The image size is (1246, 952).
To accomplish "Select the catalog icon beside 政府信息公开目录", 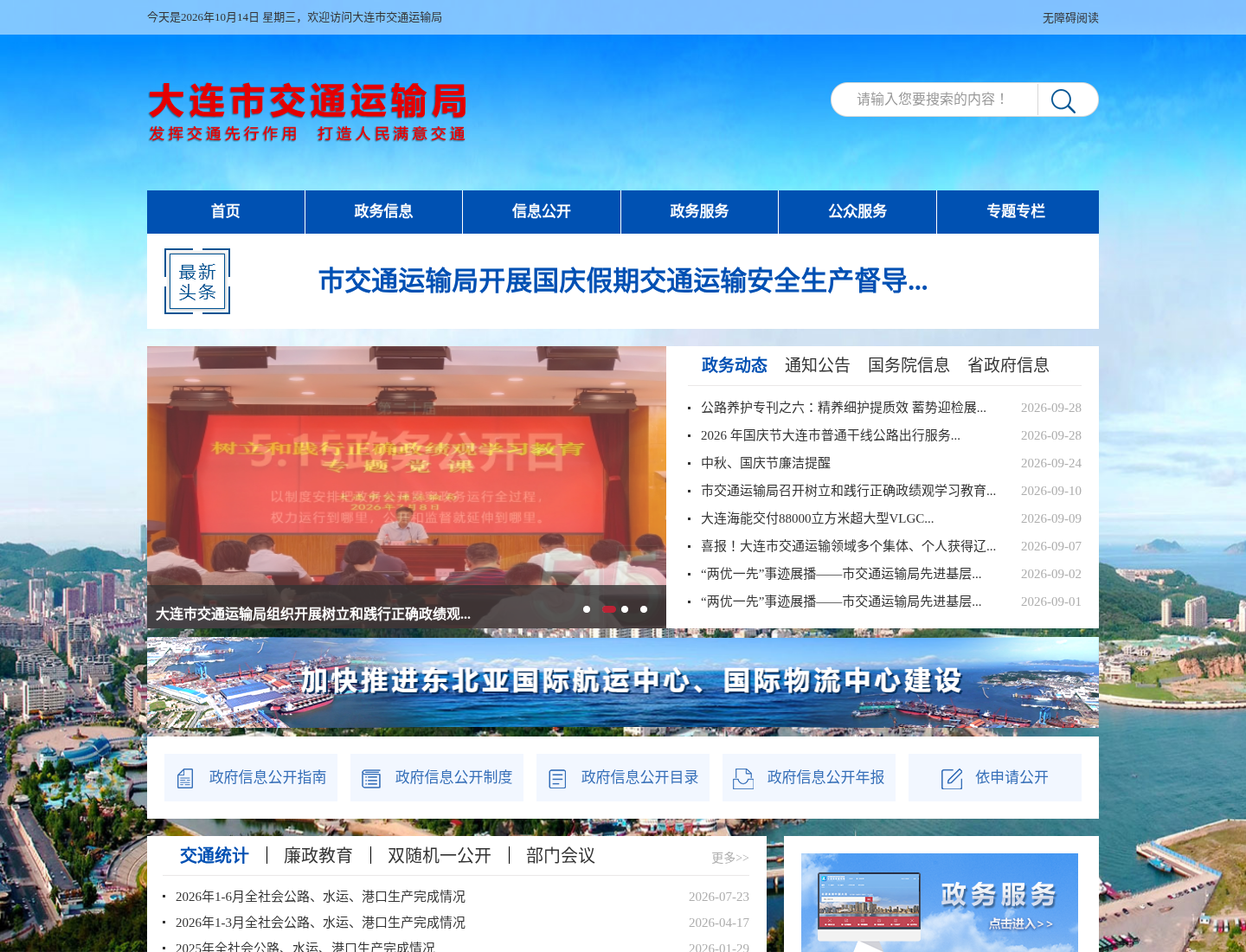I will tap(557, 779).
